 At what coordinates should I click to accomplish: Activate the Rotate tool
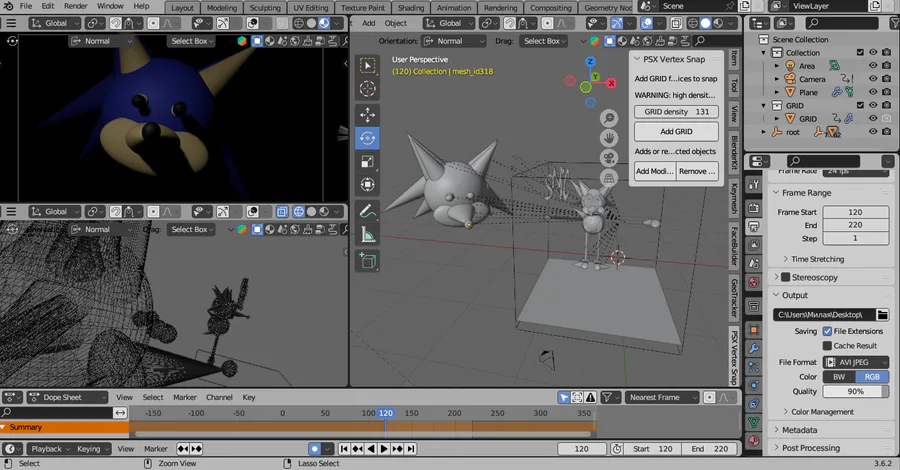click(x=367, y=138)
